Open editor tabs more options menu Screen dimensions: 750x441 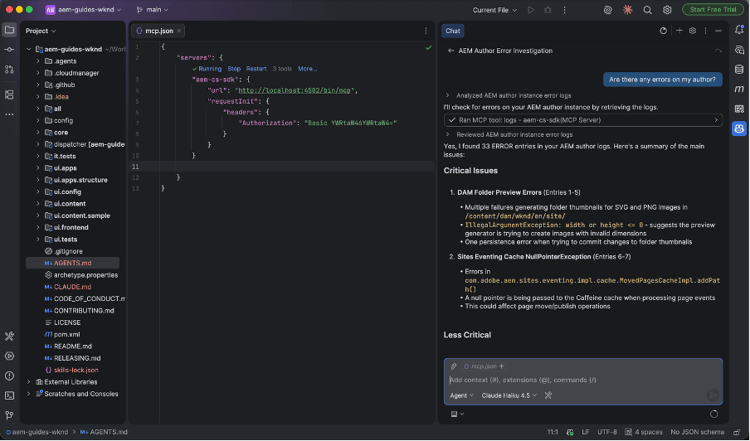pos(426,31)
